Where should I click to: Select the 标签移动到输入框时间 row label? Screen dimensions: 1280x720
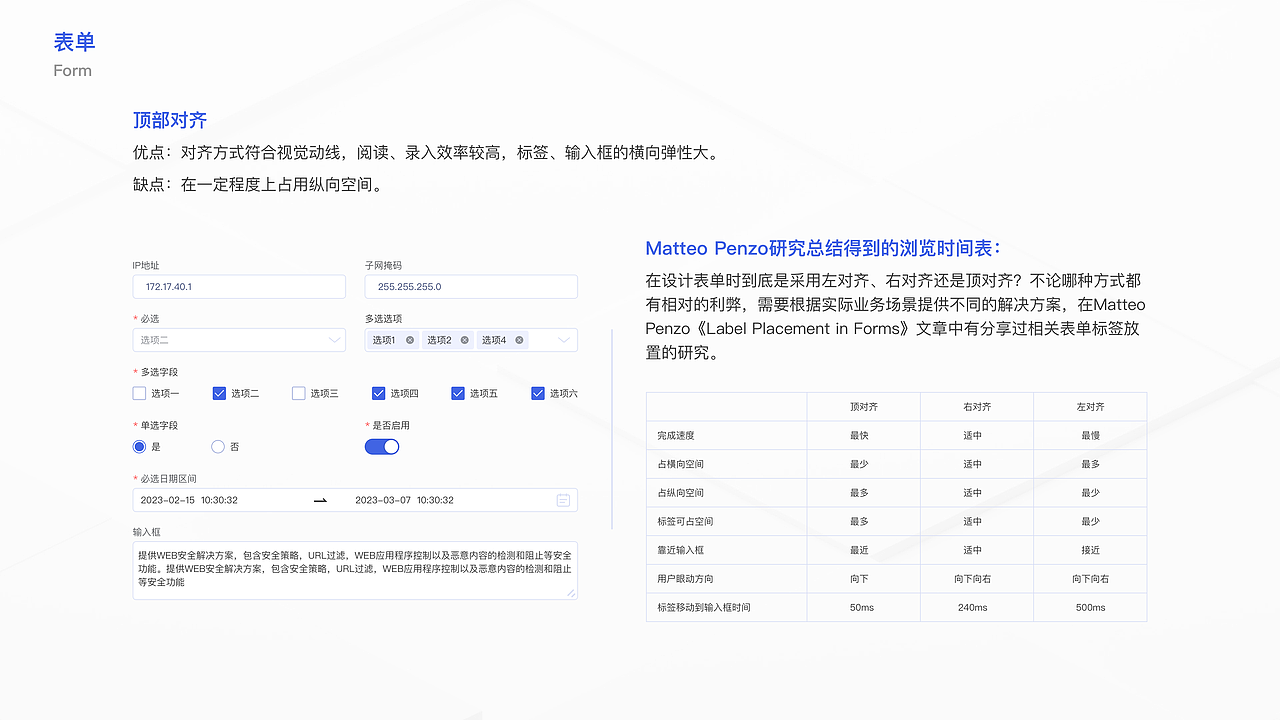pyautogui.click(x=704, y=607)
